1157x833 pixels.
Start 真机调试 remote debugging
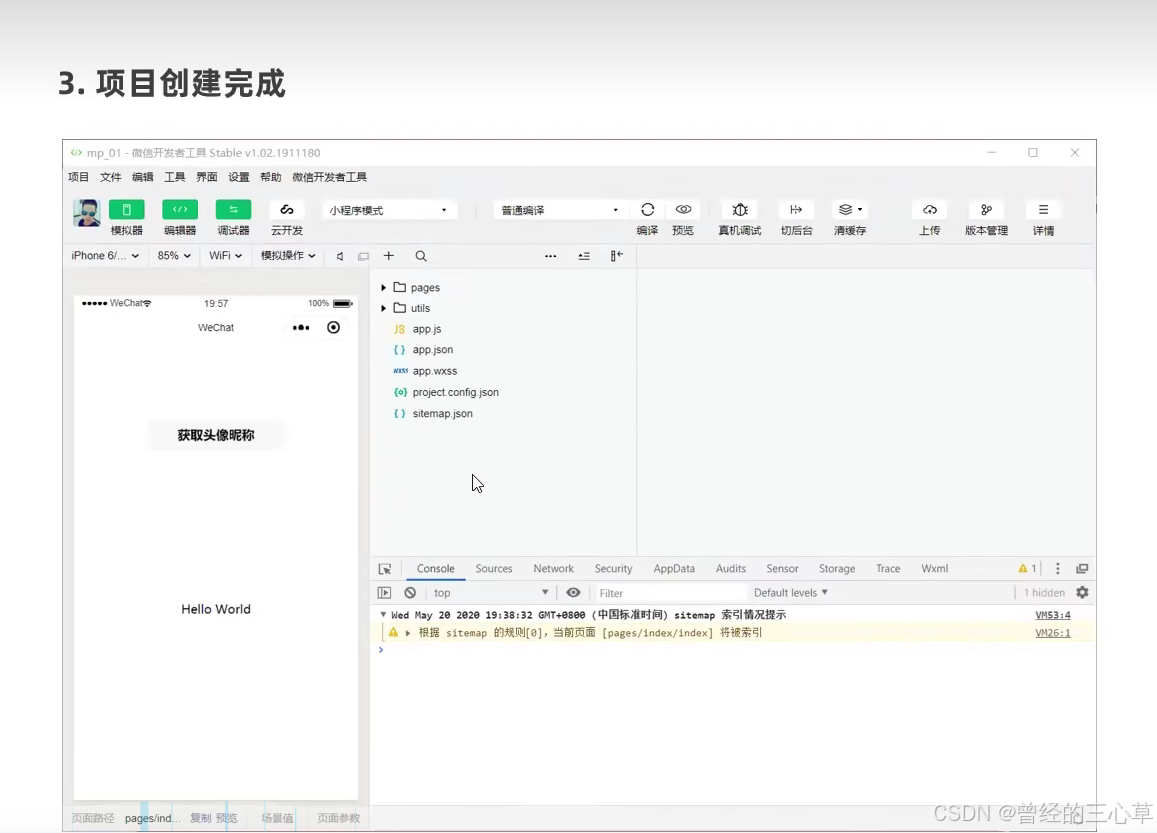point(740,210)
